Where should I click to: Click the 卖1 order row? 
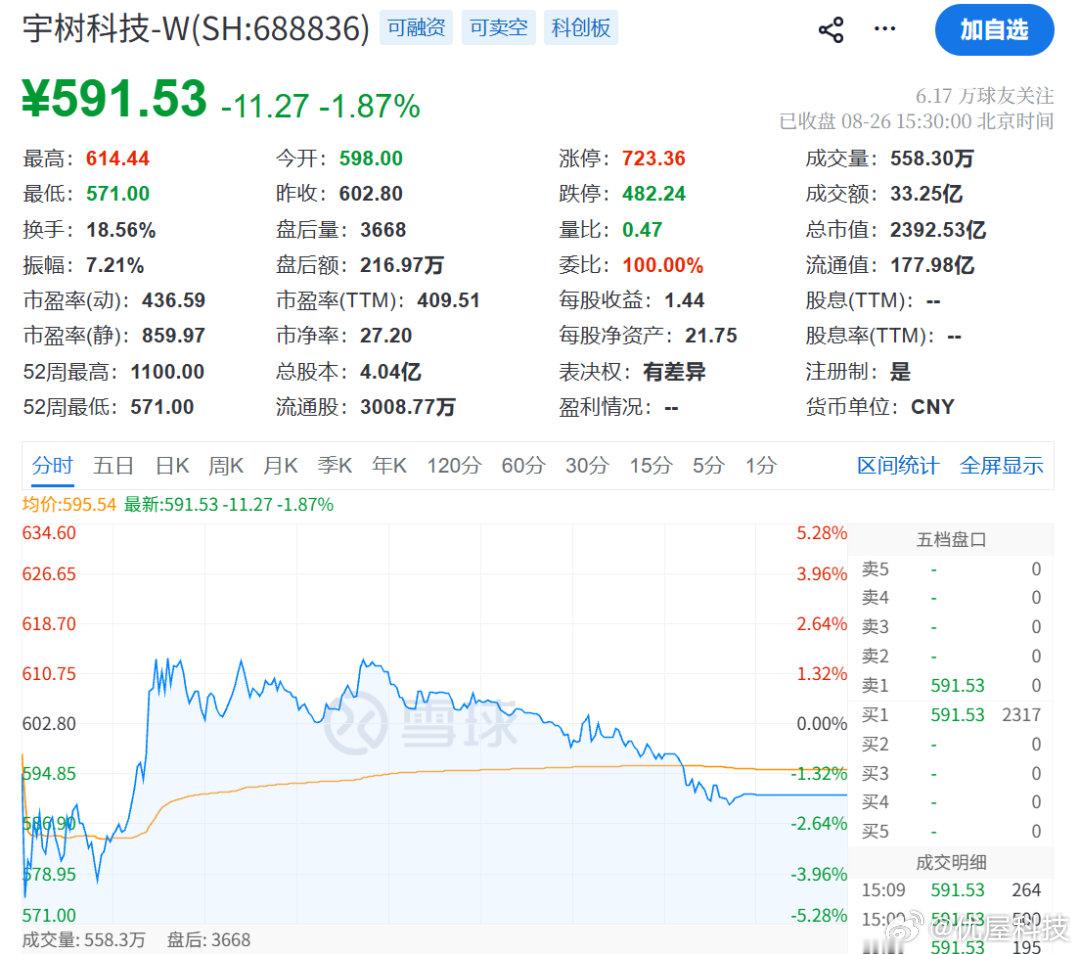pyautogui.click(x=951, y=686)
